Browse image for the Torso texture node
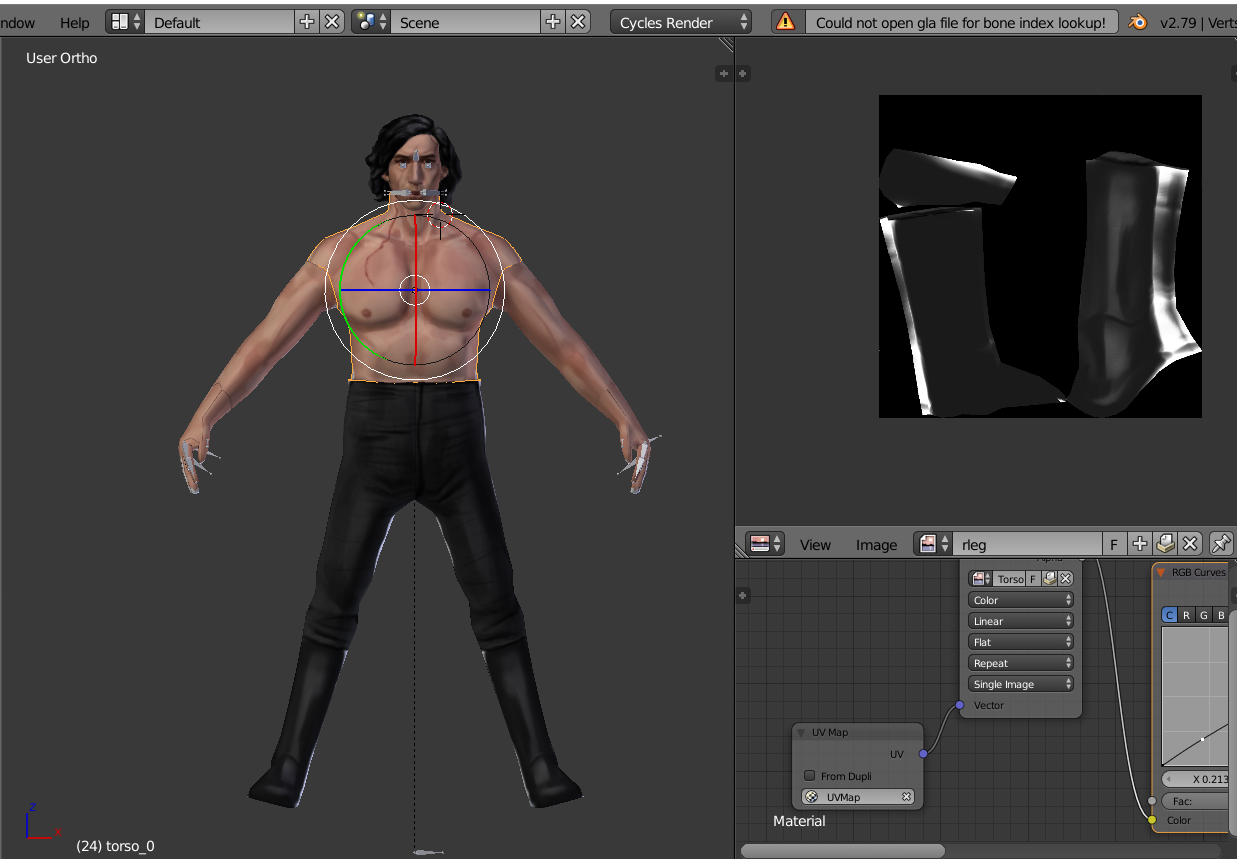 [981, 579]
